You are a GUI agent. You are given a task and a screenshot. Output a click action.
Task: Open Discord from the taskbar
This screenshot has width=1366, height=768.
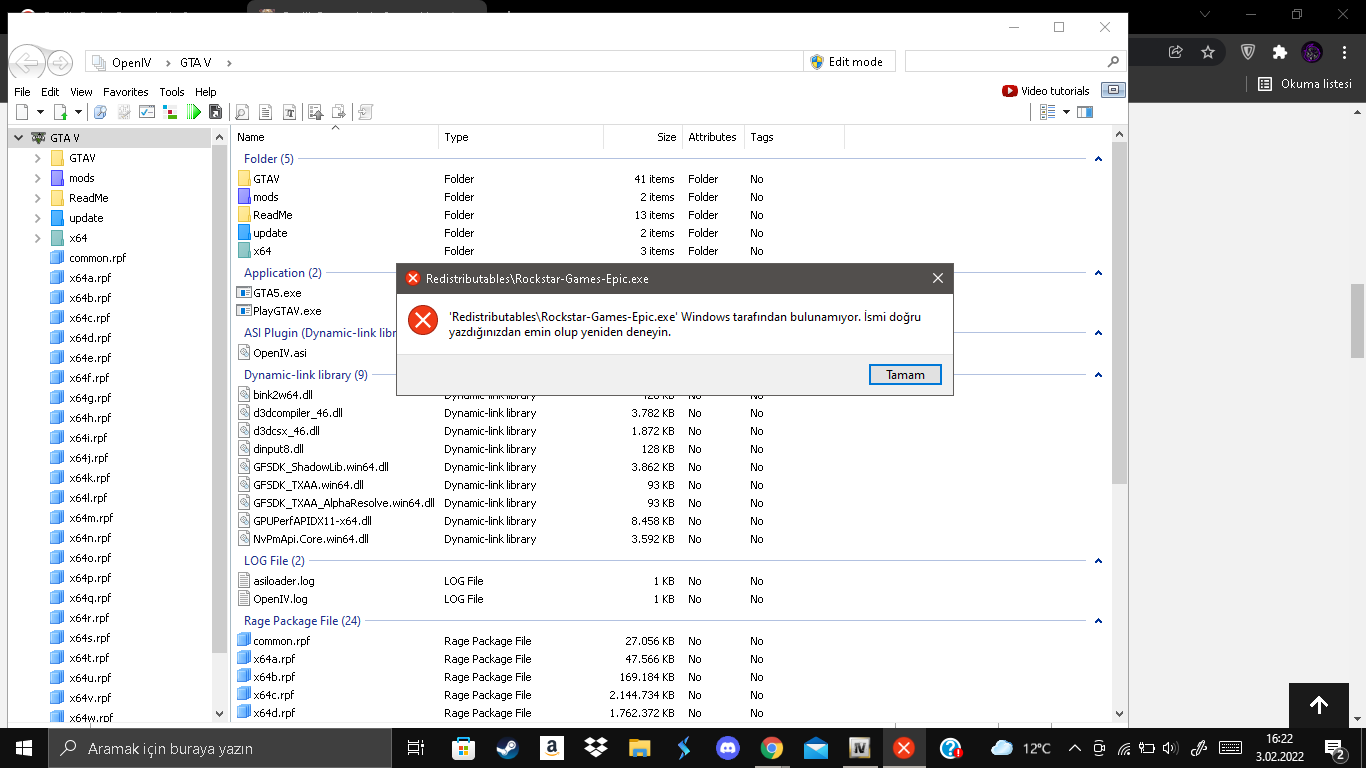click(x=727, y=748)
